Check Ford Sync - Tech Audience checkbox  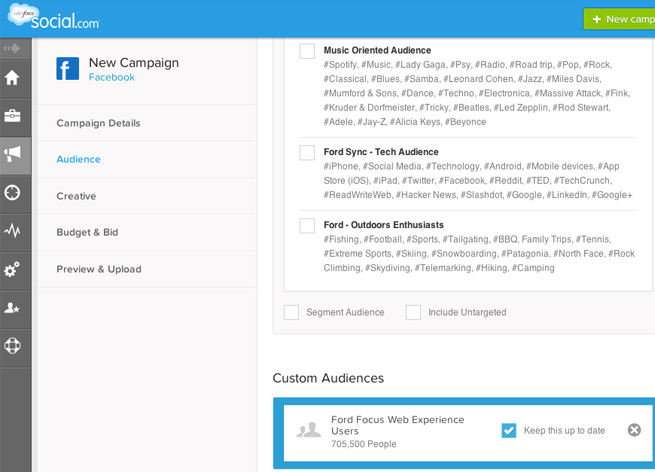[307, 152]
